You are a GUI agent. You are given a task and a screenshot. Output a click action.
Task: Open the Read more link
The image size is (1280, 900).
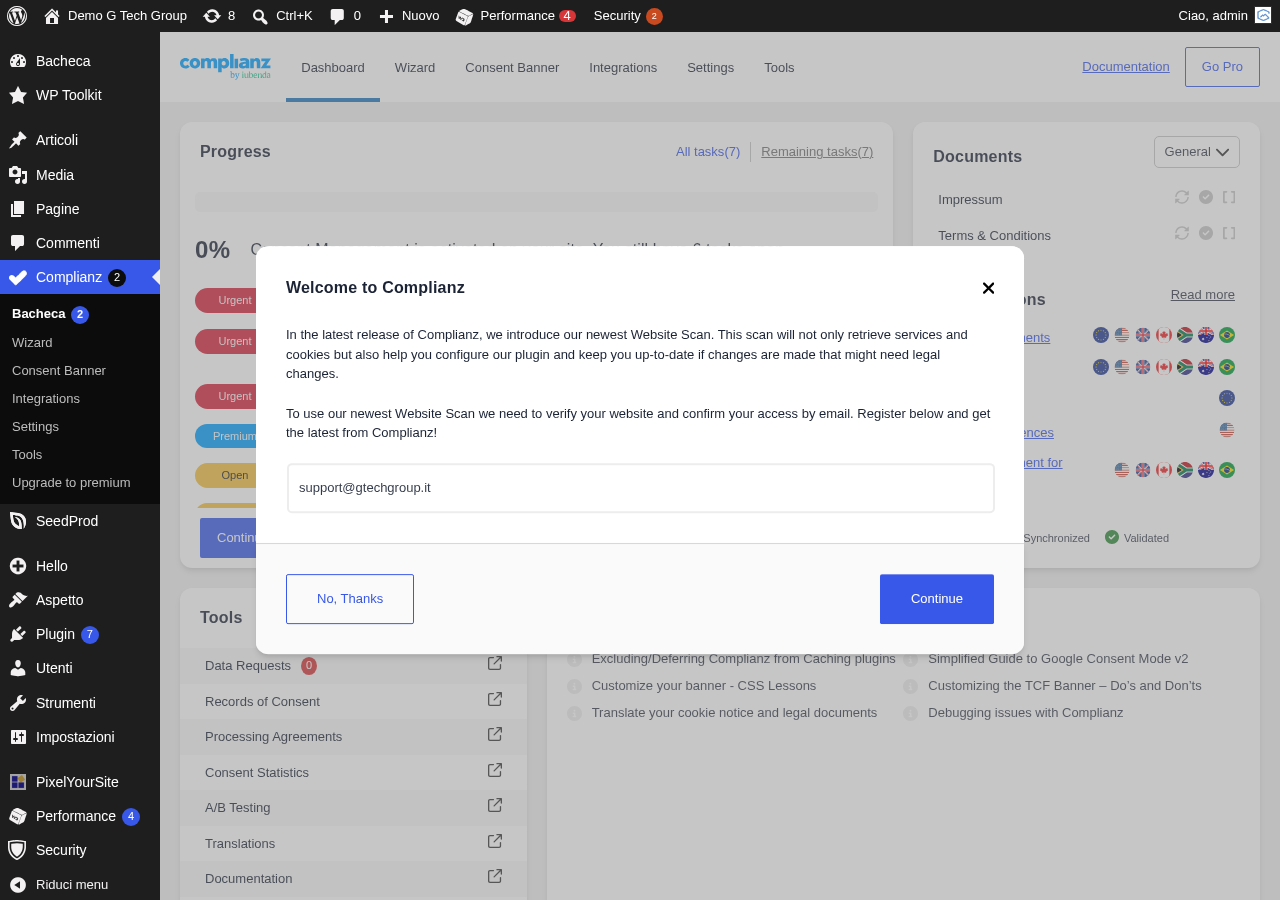(x=1203, y=295)
